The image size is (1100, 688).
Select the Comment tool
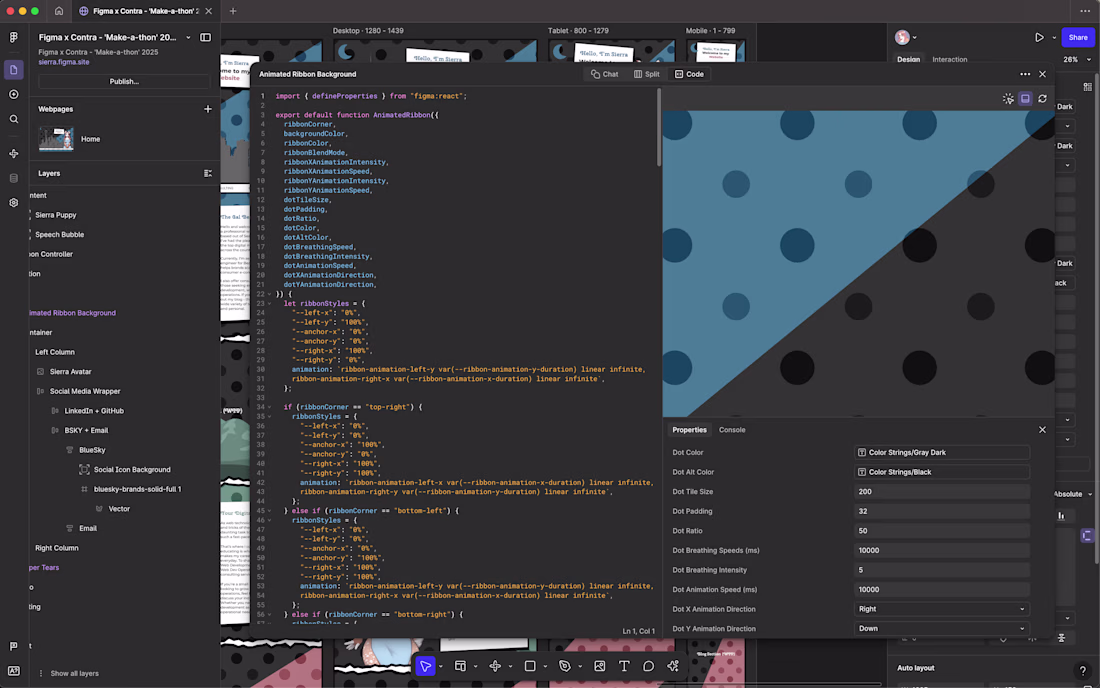648,666
